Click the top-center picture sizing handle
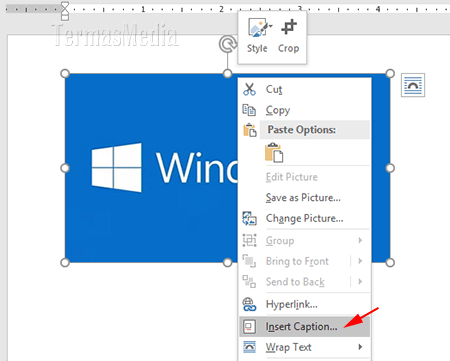The image size is (450, 361). click(228, 74)
